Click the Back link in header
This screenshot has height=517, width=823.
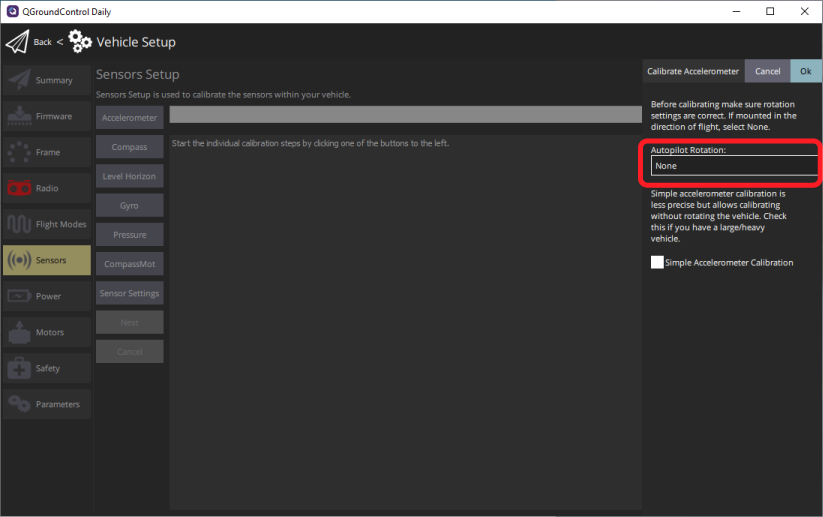pyautogui.click(x=43, y=42)
